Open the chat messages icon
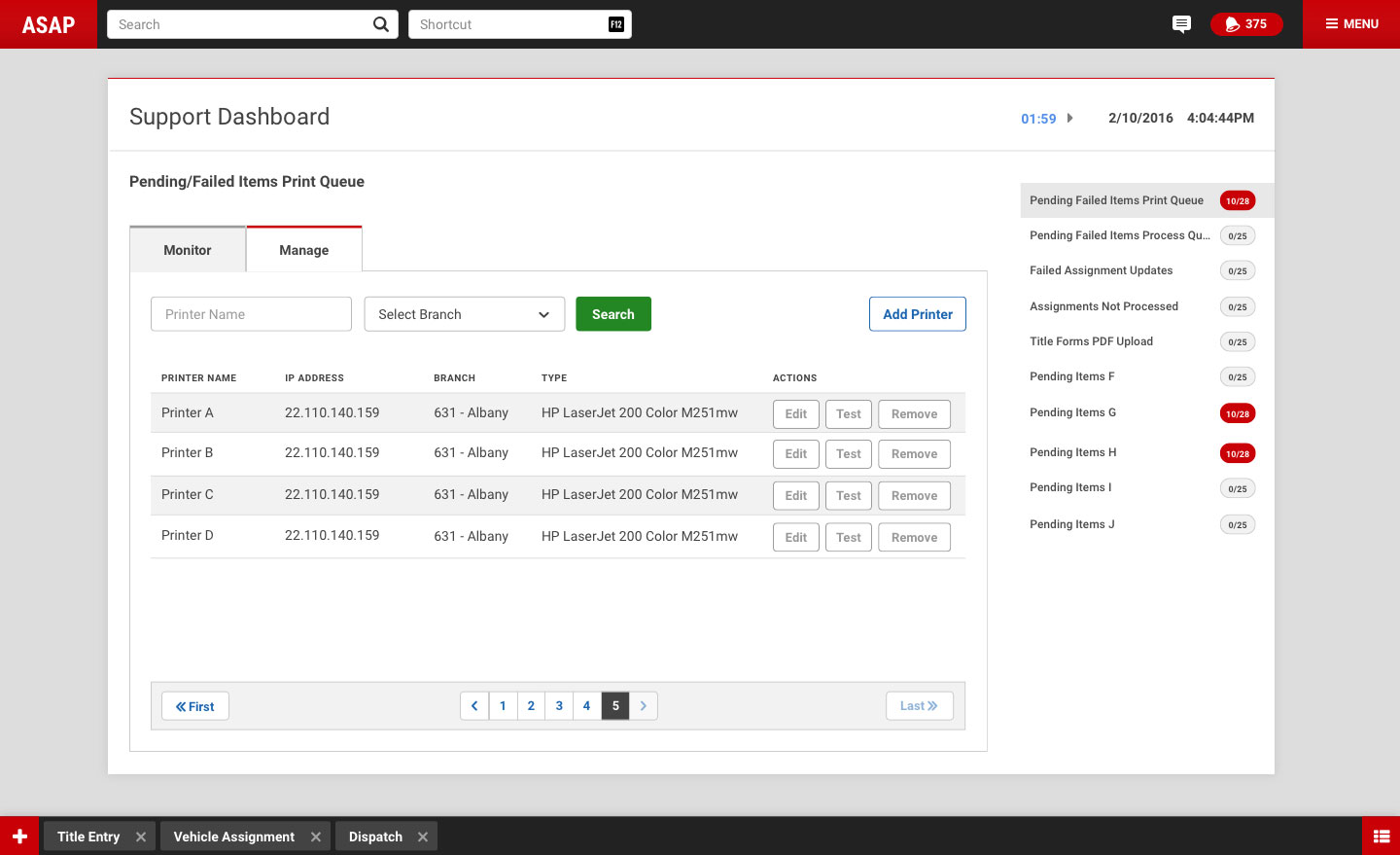 [x=1181, y=24]
